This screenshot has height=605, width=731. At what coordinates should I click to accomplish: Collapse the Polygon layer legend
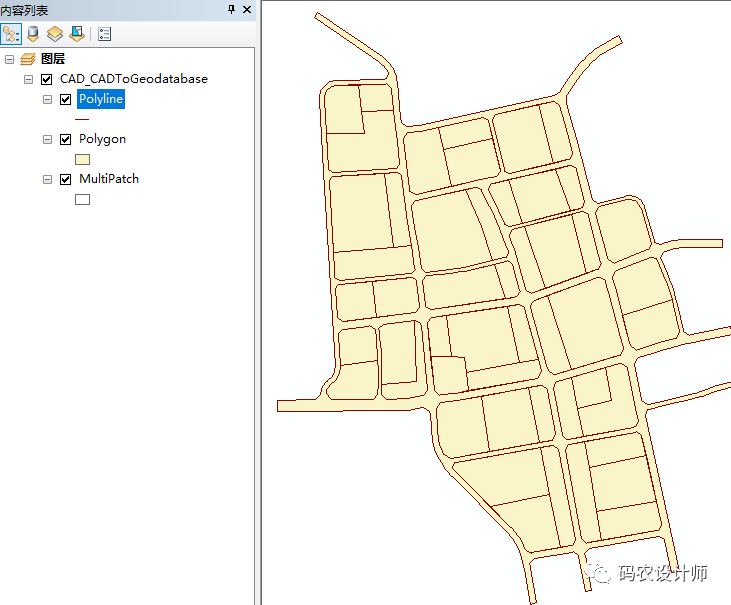47,139
